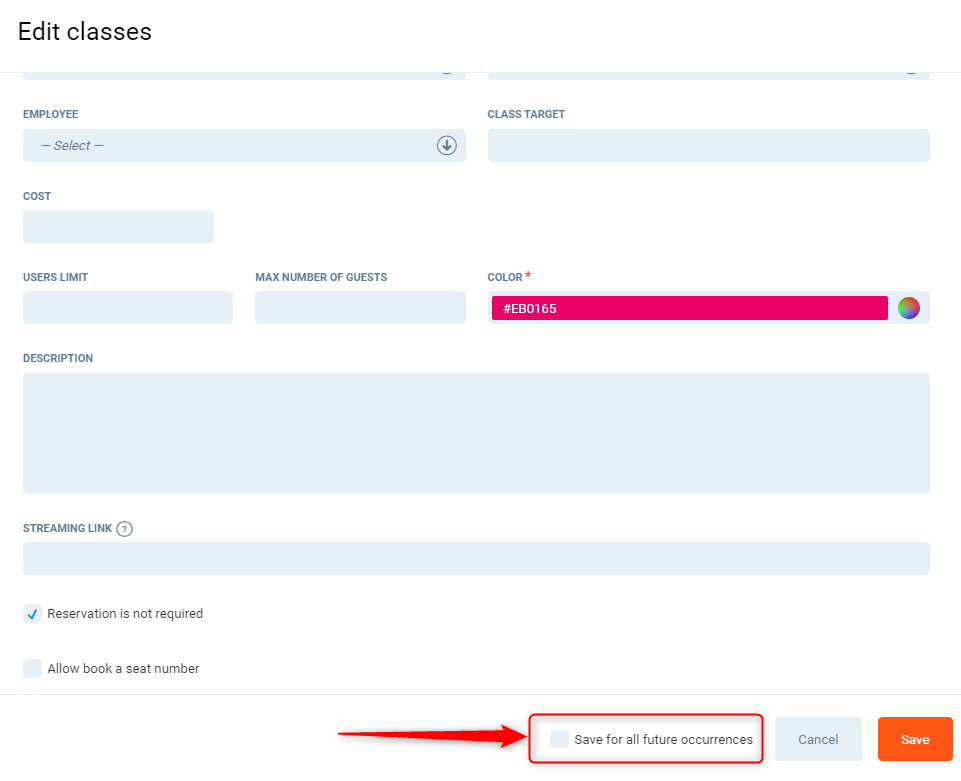Screen dimensions: 961x781
Task: Click the Edit classes dialog title
Action: click(85, 32)
